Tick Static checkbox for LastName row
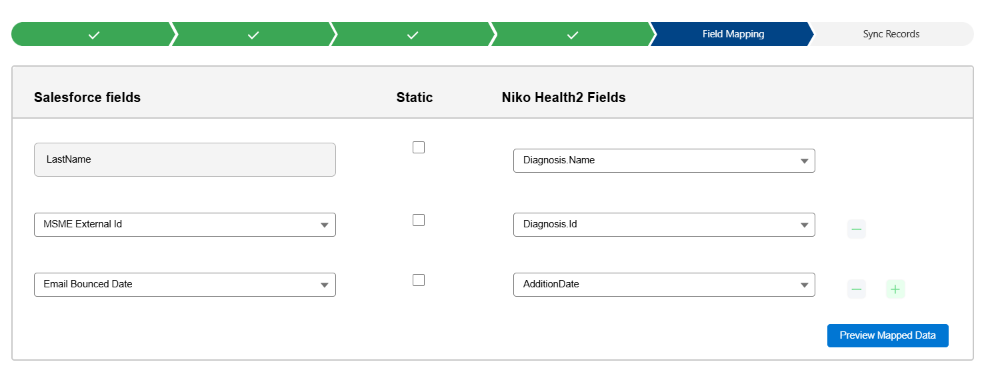 pos(418,147)
